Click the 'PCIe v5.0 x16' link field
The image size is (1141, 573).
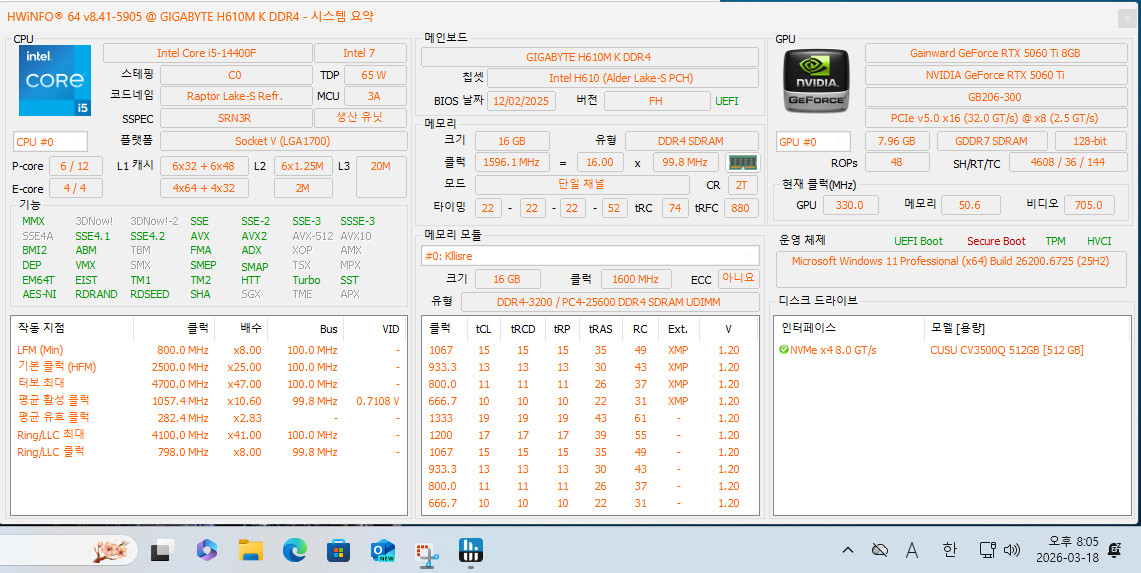click(x=995, y=118)
